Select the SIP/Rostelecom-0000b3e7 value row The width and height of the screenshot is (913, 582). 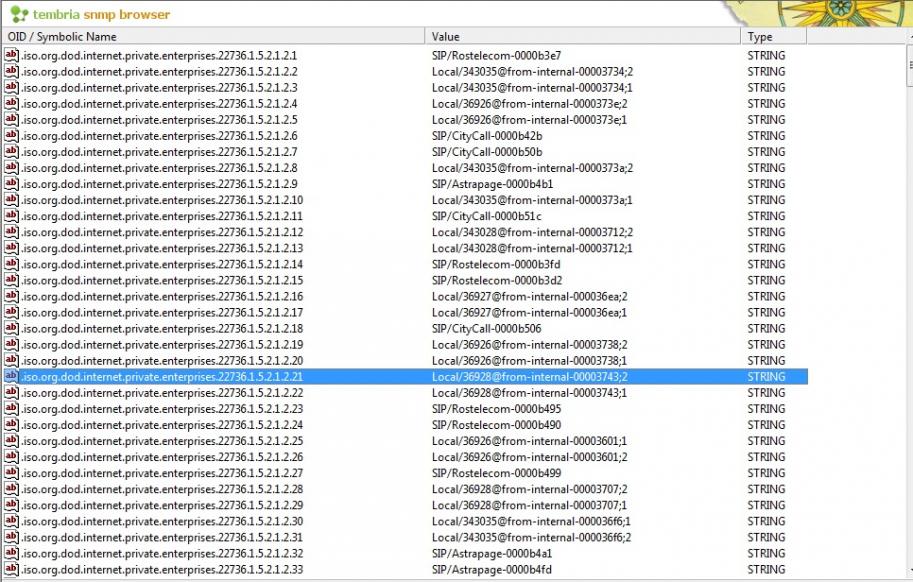click(x=405, y=55)
